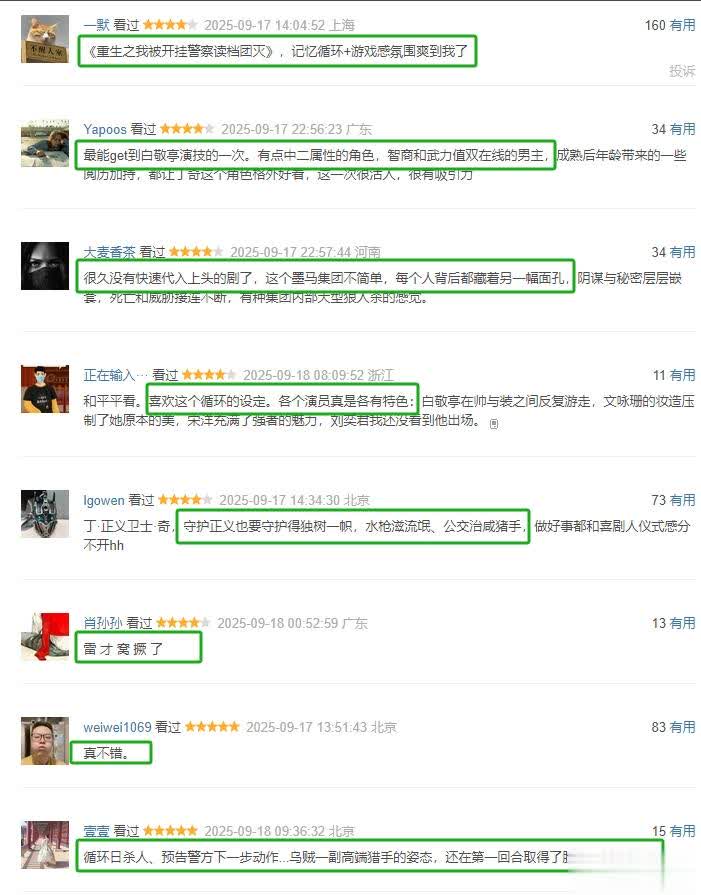Click the weiwei1069 avatar picture
Image resolution: width=701 pixels, height=895 pixels.
(x=45, y=741)
